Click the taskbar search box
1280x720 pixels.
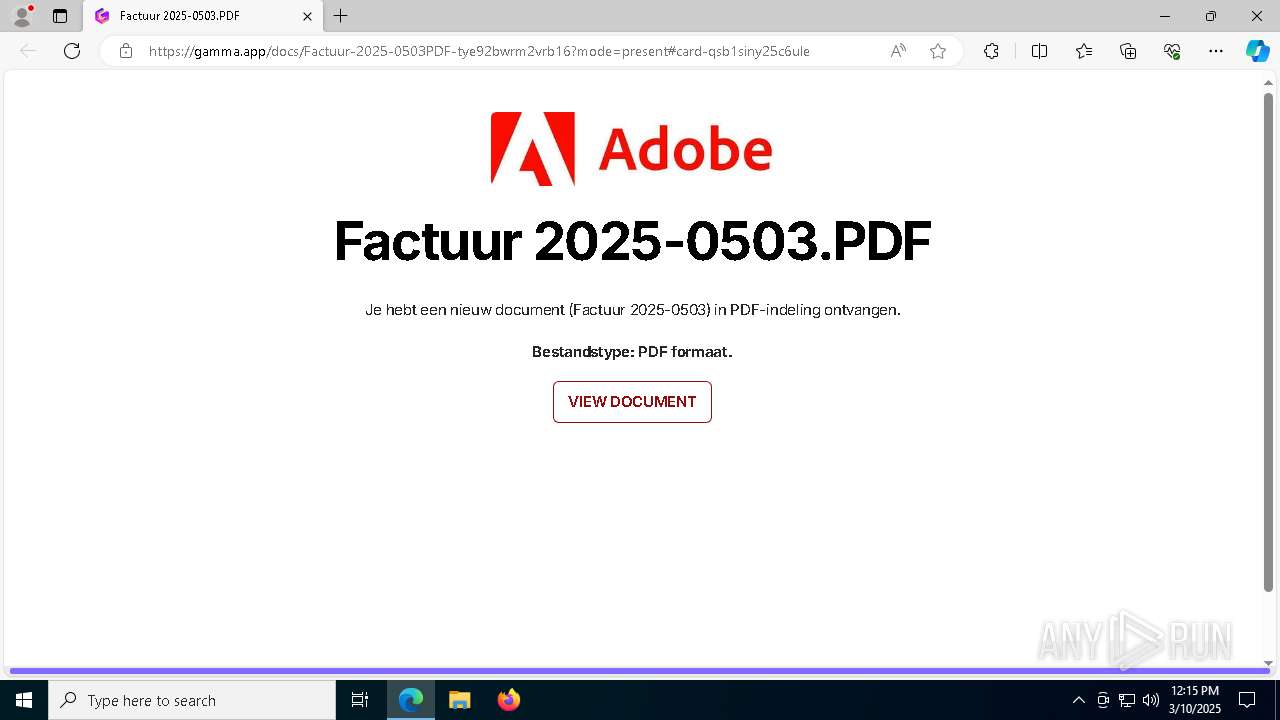point(192,700)
